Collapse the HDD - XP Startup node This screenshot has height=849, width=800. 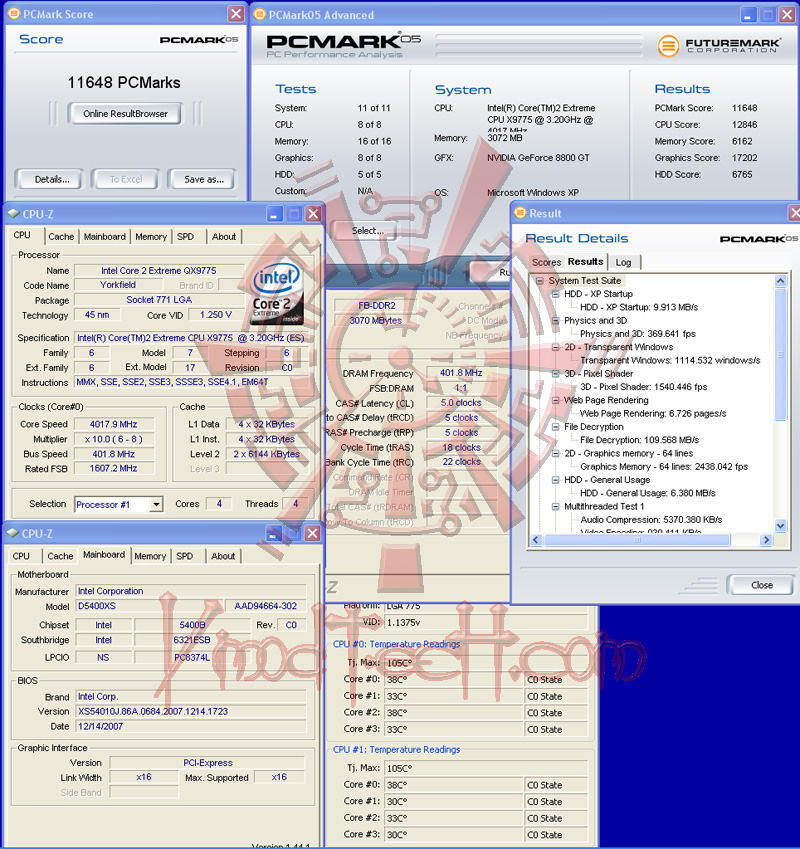tap(555, 294)
